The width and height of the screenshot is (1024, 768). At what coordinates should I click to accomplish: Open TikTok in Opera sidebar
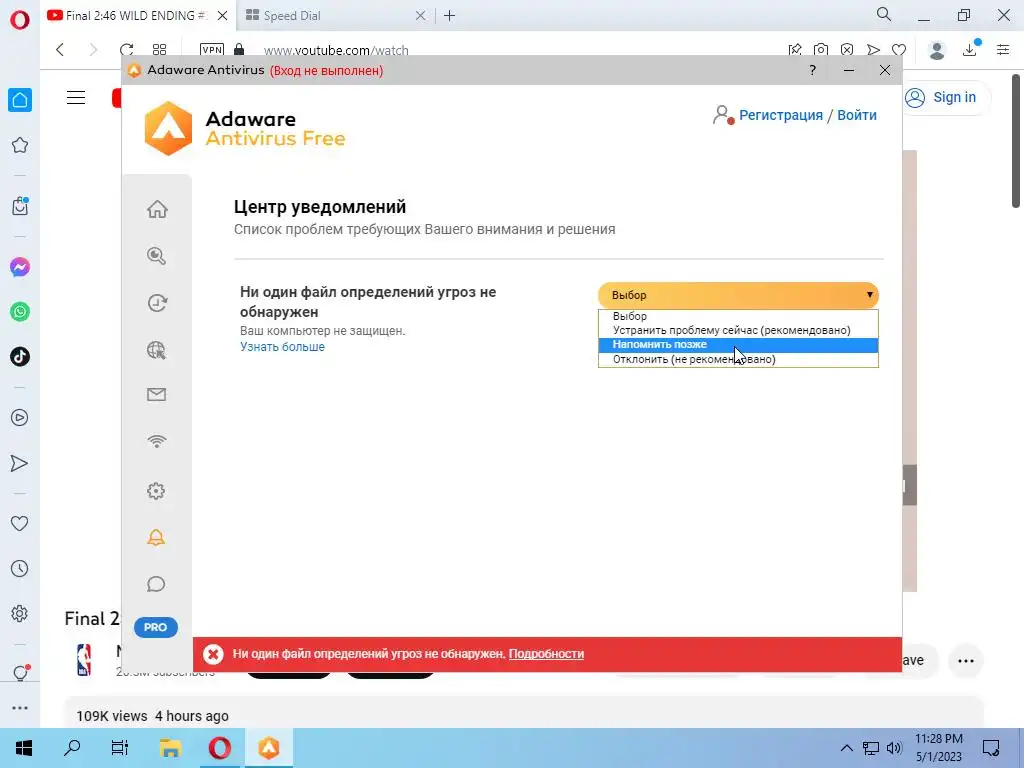pos(20,357)
